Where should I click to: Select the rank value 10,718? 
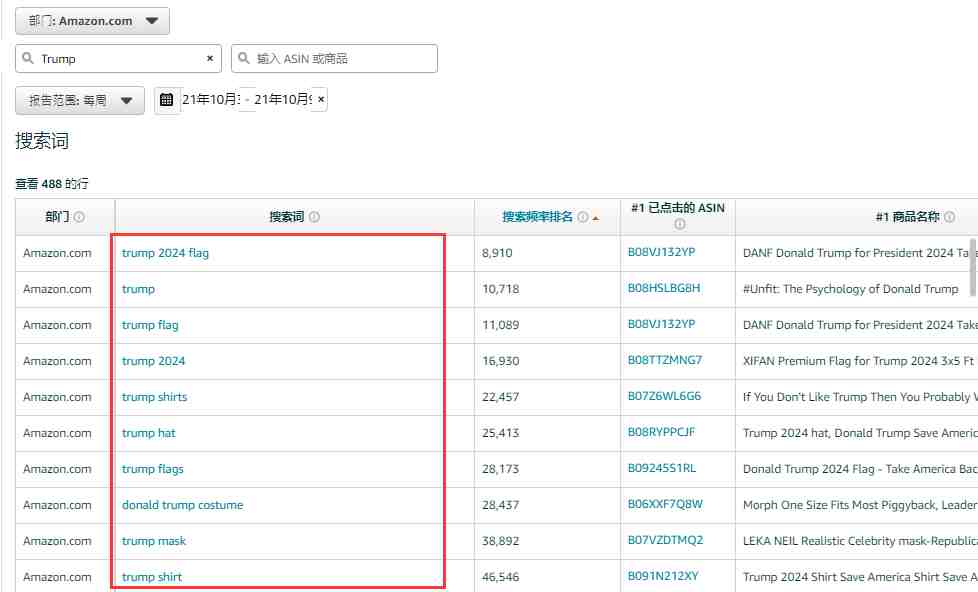coord(500,289)
